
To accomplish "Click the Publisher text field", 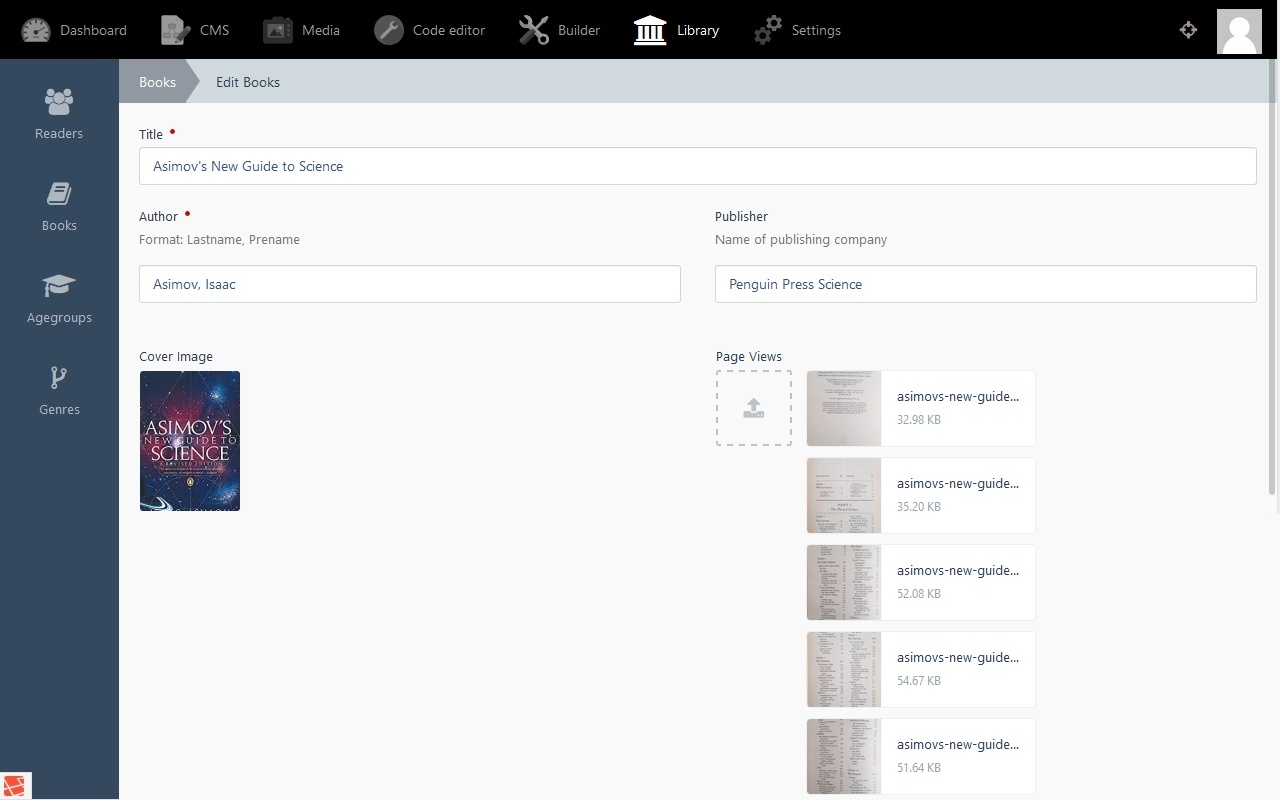I will 985,284.
